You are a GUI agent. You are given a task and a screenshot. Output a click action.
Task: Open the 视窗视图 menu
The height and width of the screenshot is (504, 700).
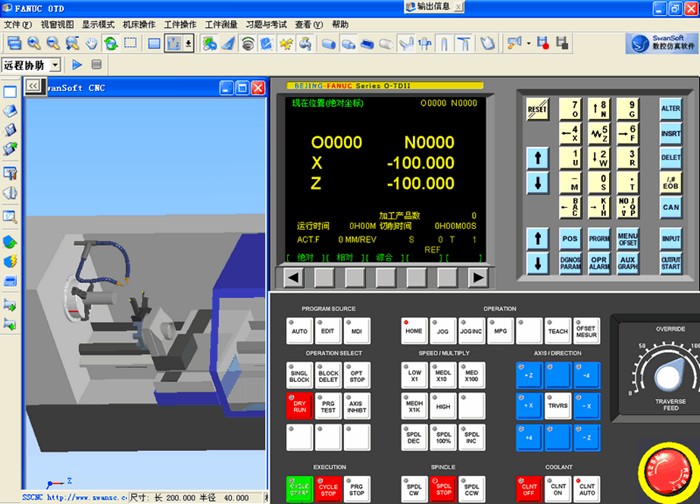[x=57, y=25]
